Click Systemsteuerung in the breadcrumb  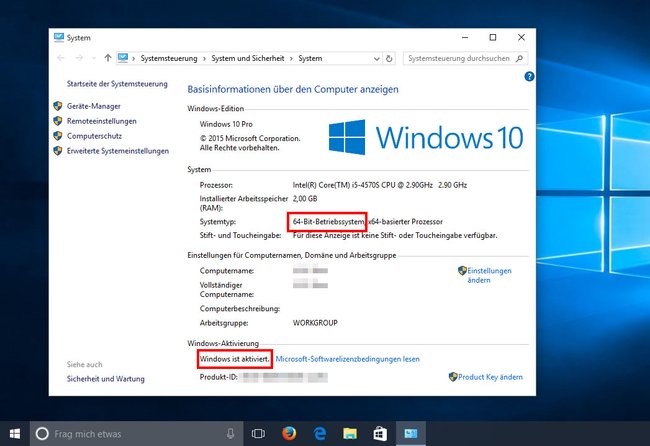[x=169, y=58]
